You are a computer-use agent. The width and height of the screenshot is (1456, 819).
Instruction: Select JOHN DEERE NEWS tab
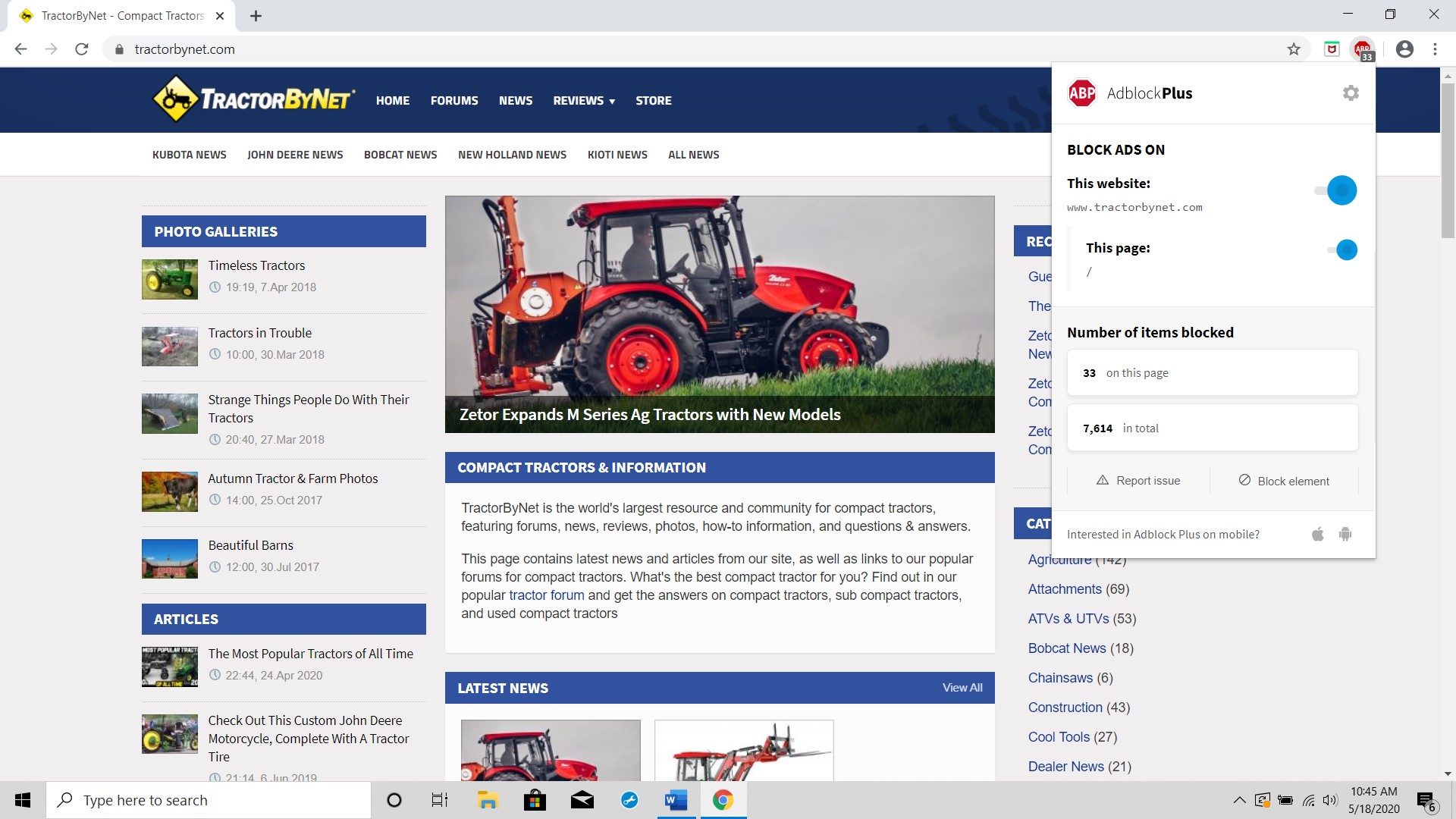[295, 155]
